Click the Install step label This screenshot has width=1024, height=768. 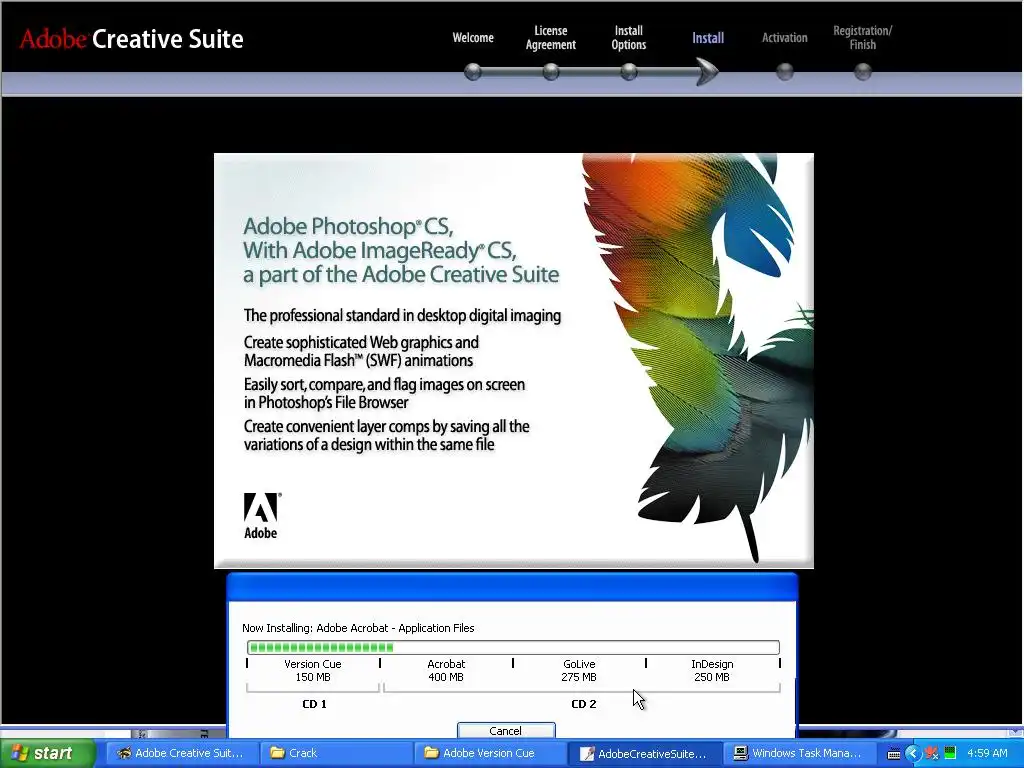click(708, 38)
